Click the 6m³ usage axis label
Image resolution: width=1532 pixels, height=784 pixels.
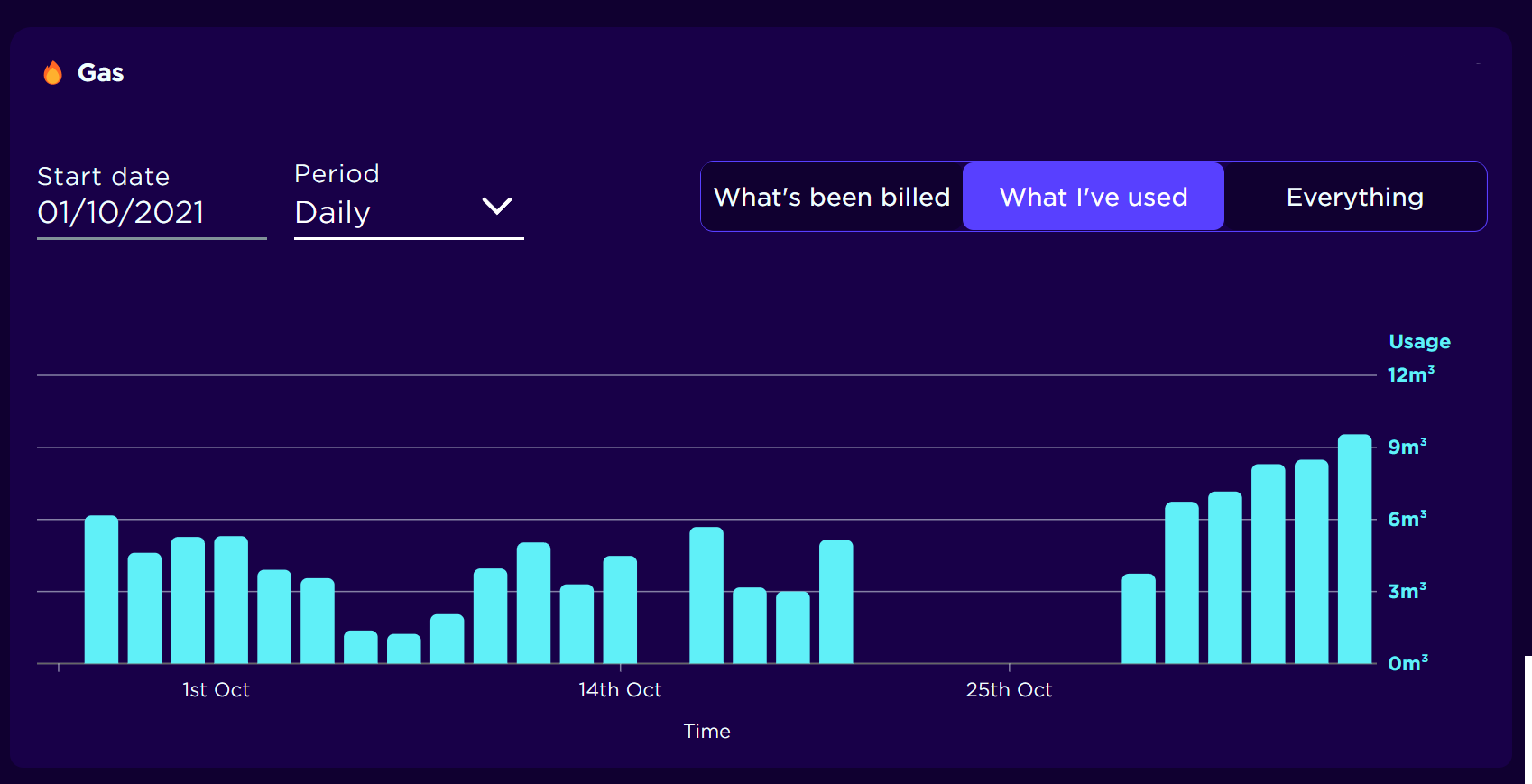point(1407,519)
